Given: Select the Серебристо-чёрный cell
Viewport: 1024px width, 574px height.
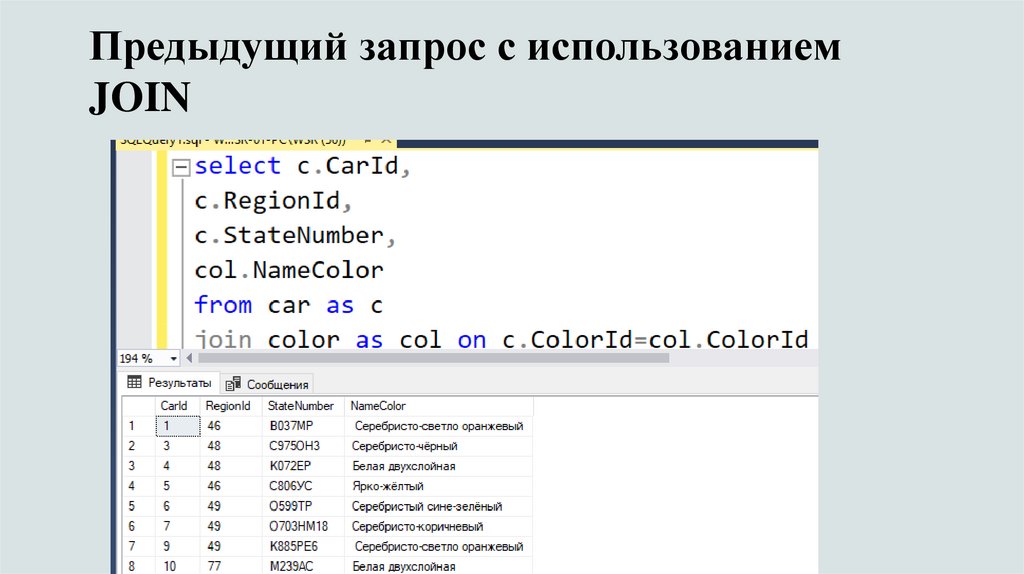Looking at the screenshot, I should (x=438, y=446).
